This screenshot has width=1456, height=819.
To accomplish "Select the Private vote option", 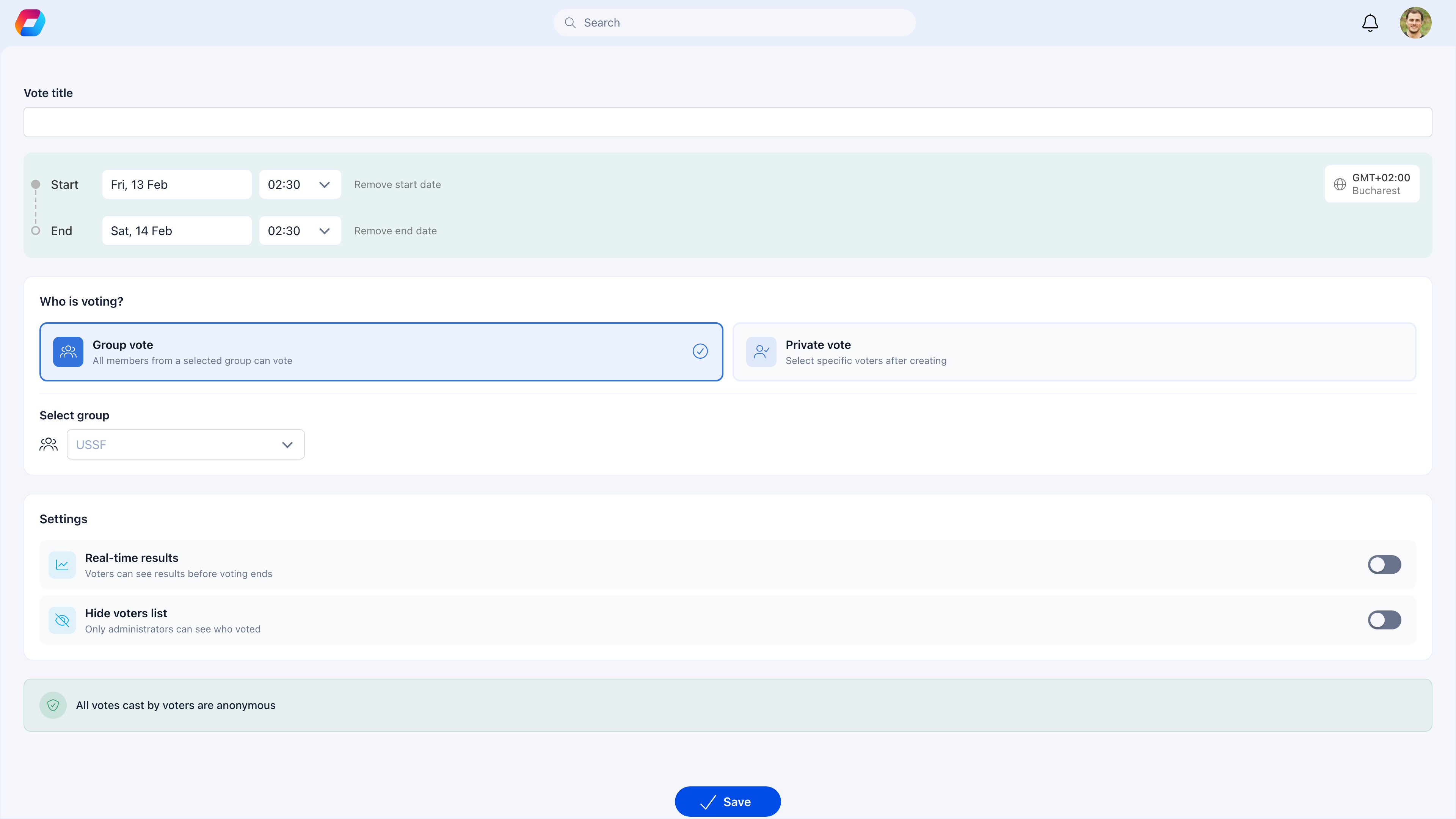I will point(1074,351).
